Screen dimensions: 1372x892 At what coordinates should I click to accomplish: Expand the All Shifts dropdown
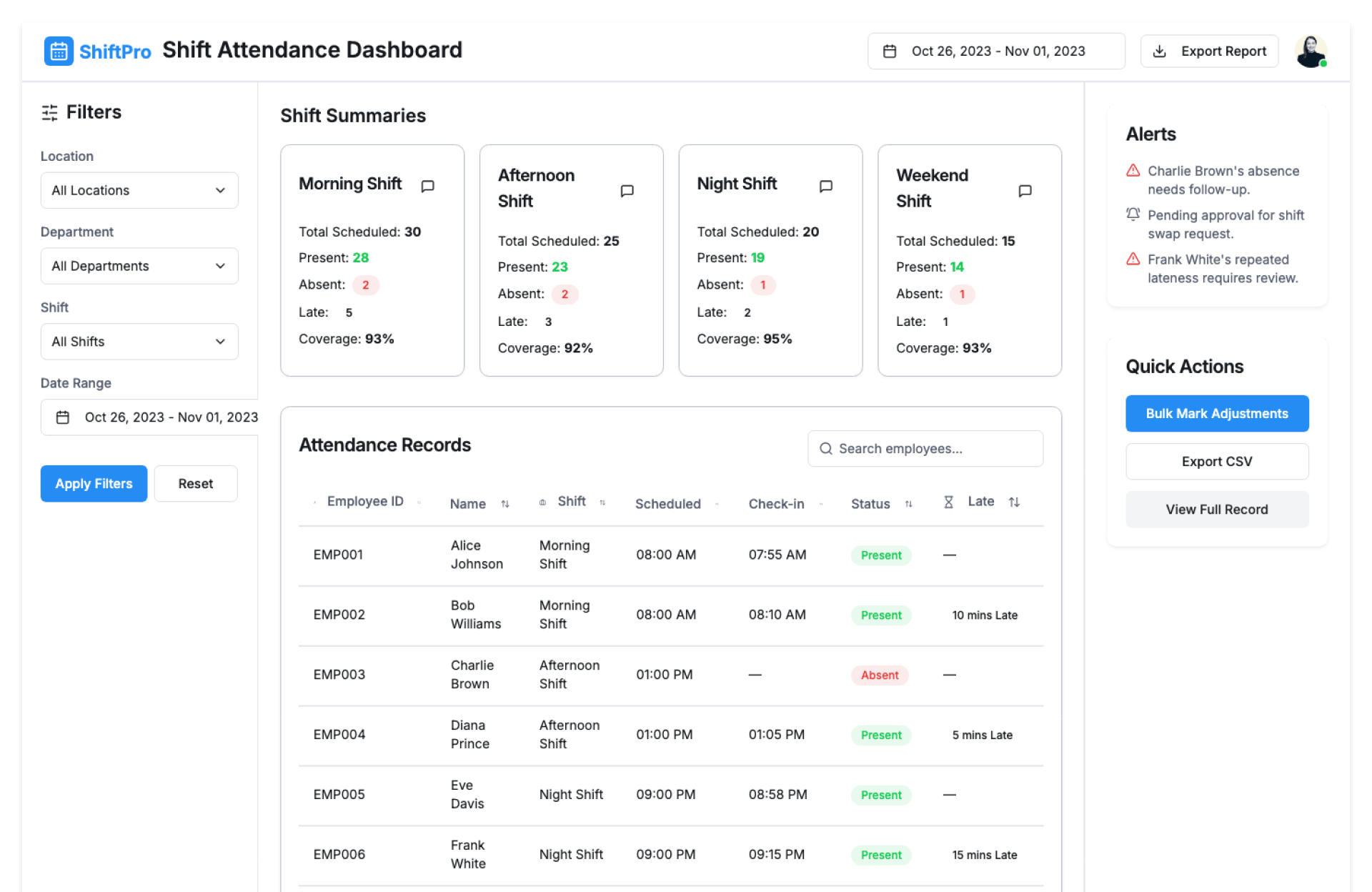point(139,342)
